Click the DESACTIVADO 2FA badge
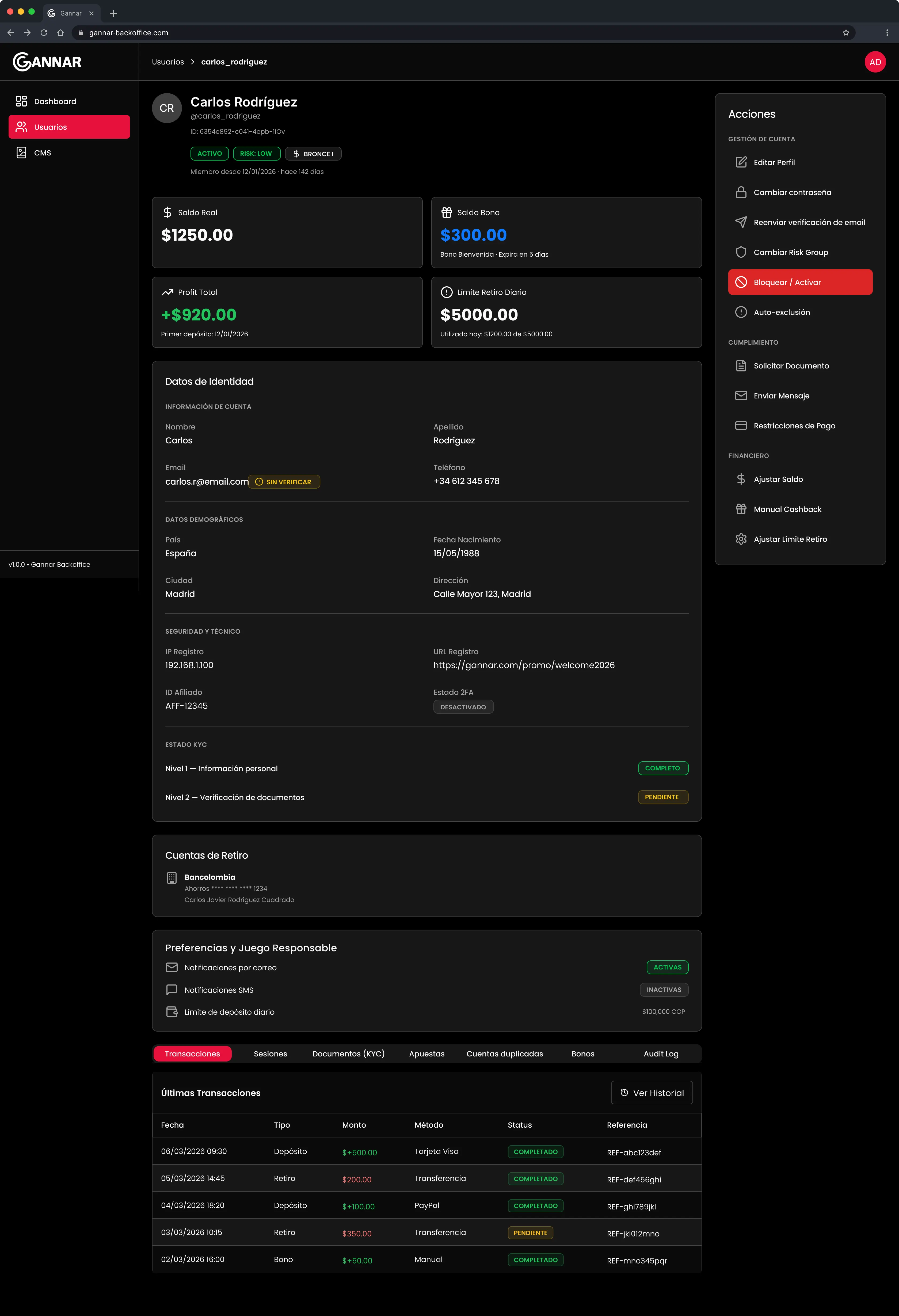Image resolution: width=899 pixels, height=1316 pixels. pyautogui.click(x=463, y=707)
